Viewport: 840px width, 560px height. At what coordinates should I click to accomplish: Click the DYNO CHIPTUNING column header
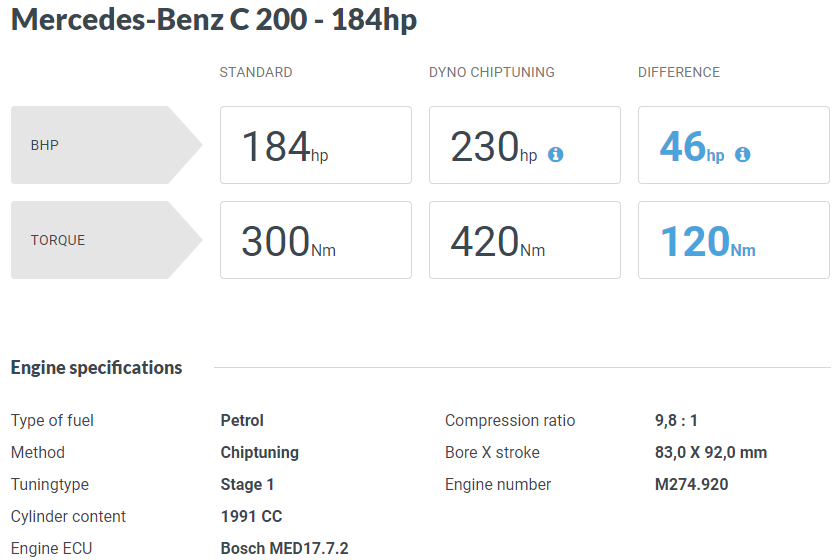492,72
